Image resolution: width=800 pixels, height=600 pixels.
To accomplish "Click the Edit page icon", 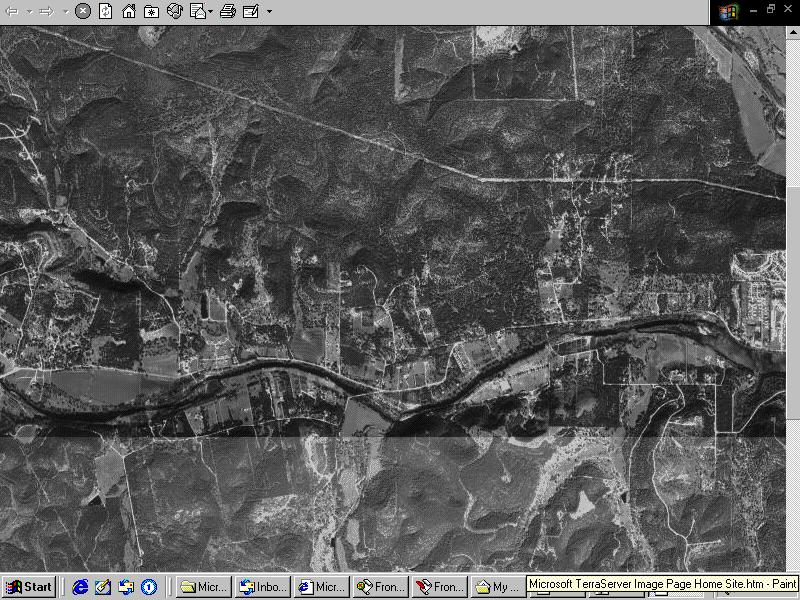I will coord(250,12).
